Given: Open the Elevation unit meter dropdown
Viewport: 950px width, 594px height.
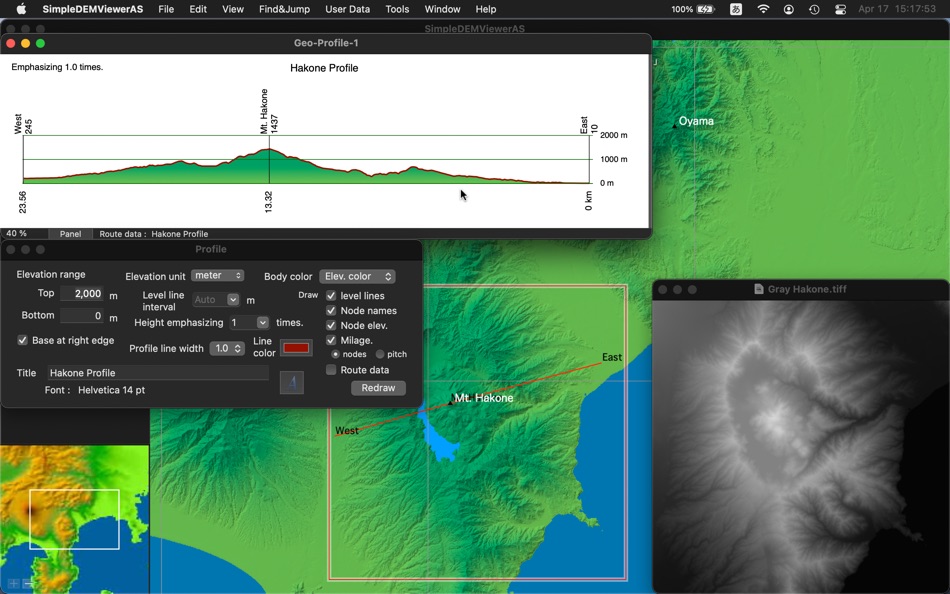Looking at the screenshot, I should [x=218, y=275].
